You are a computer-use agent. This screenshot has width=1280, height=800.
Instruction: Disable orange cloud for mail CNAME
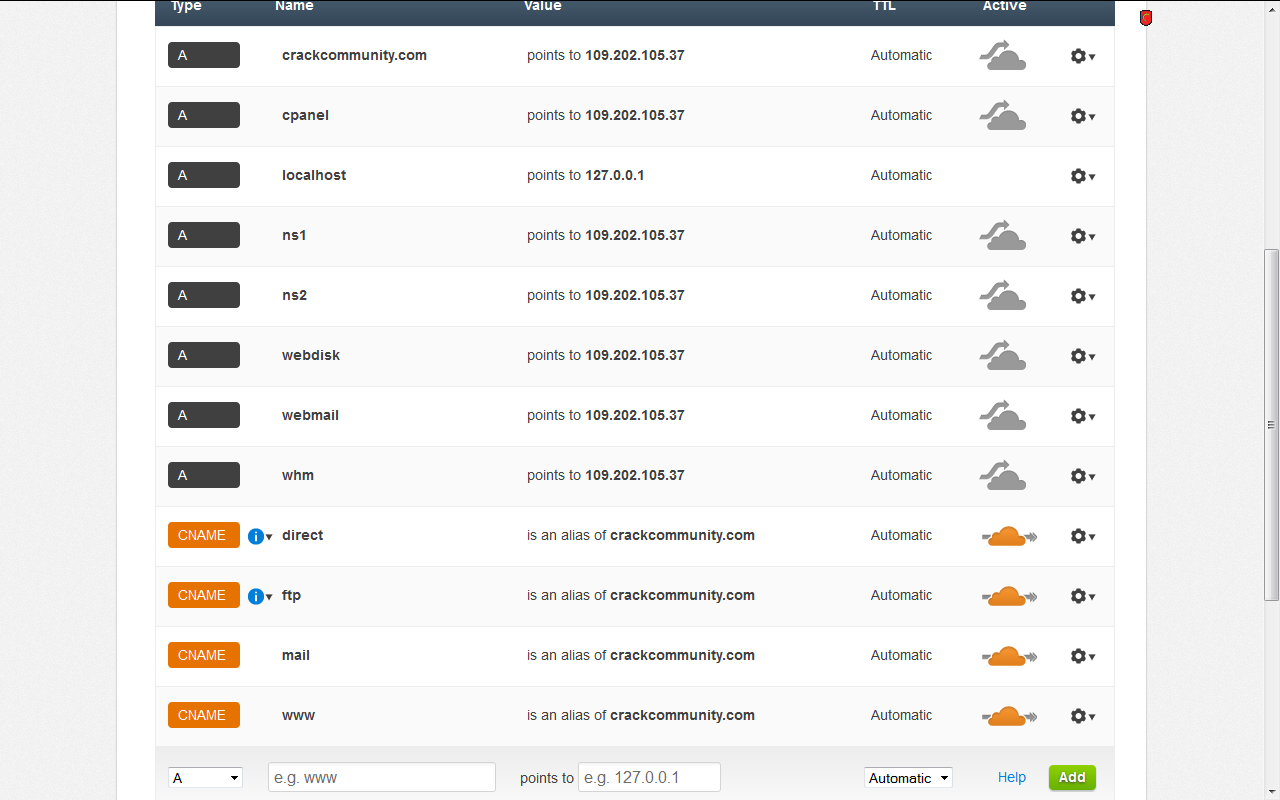[x=1009, y=657]
